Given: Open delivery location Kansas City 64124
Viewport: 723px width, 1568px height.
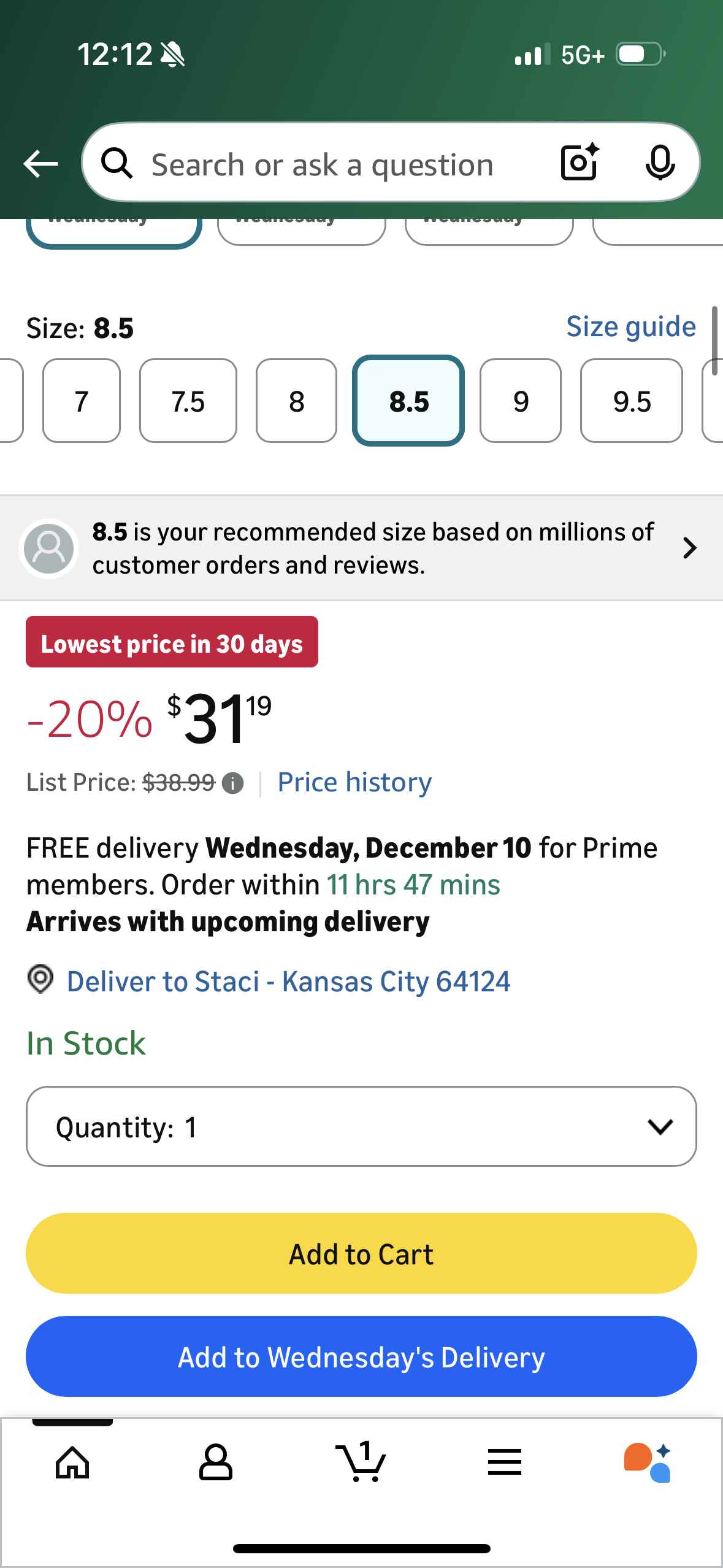Looking at the screenshot, I should (288, 981).
